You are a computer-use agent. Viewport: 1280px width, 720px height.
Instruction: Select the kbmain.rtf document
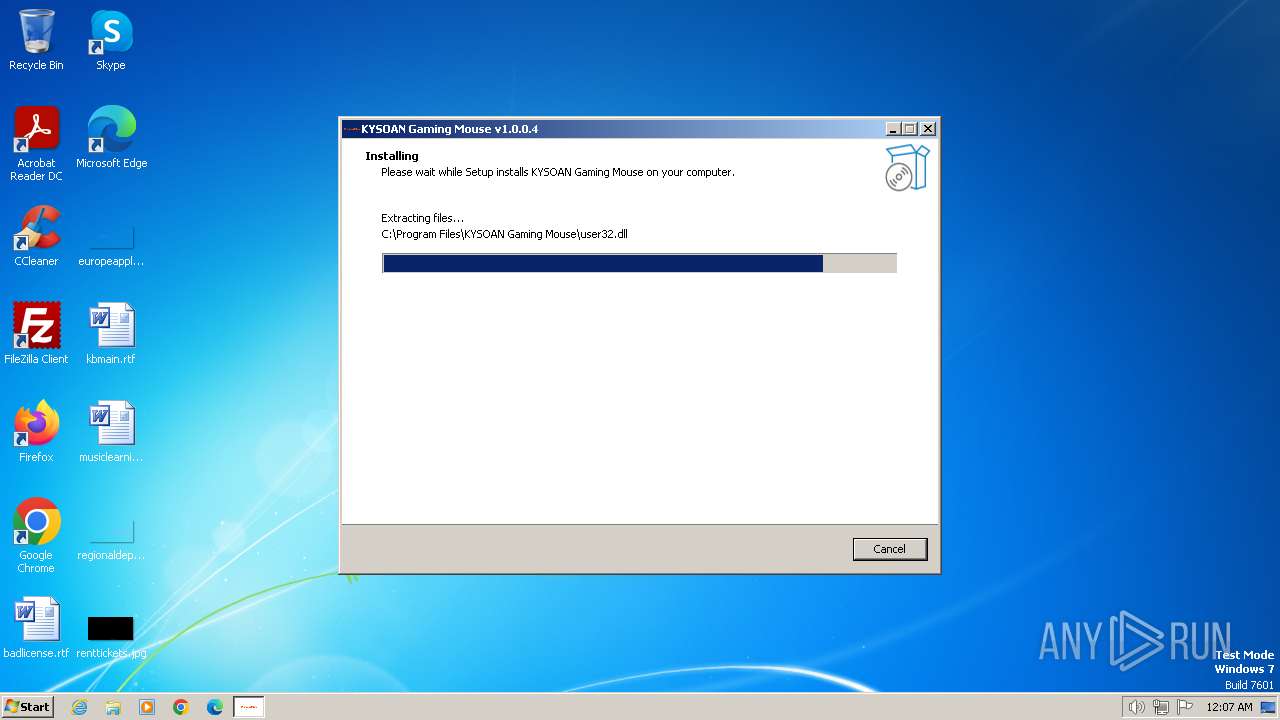point(111,334)
